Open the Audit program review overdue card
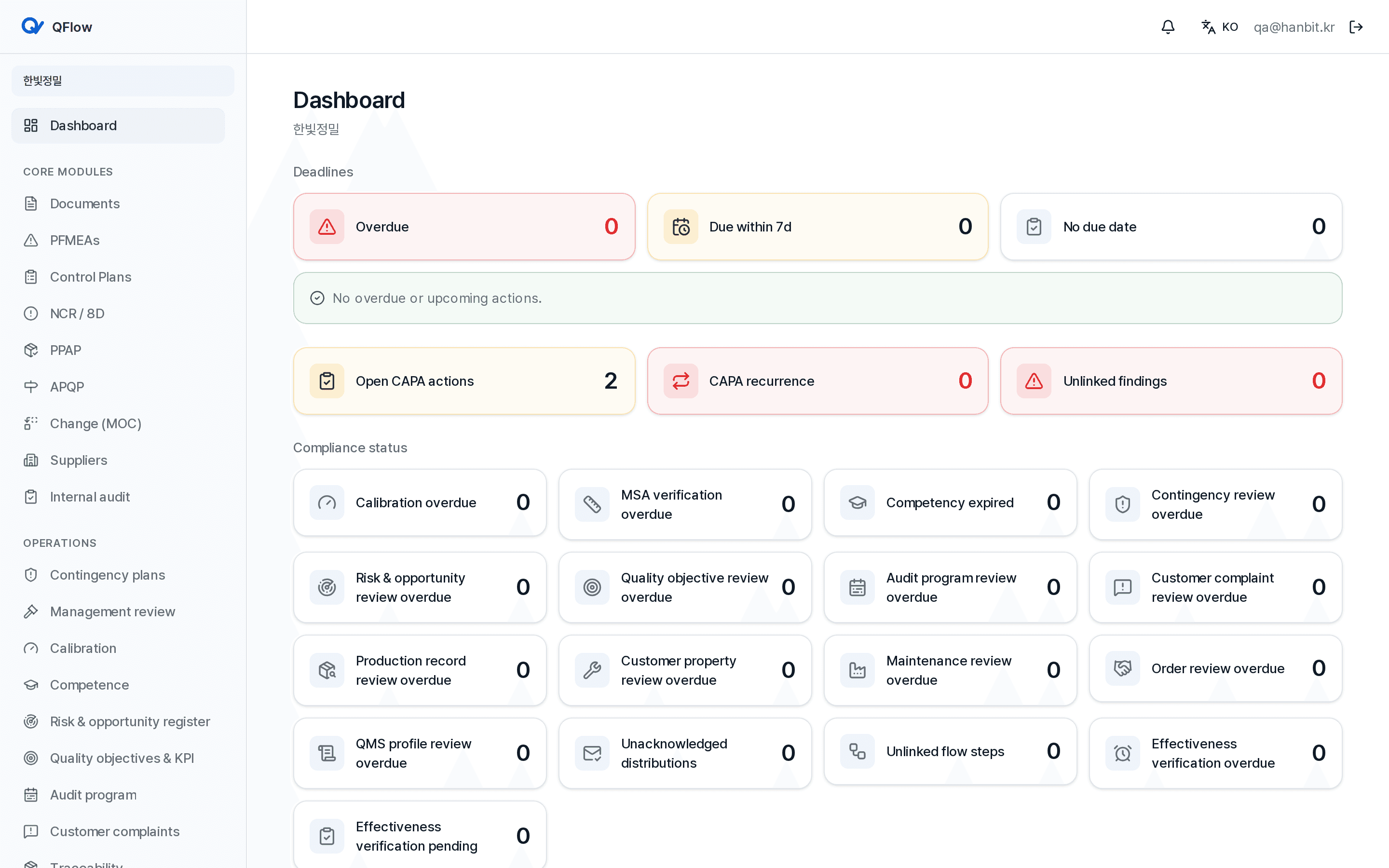Screen dimensions: 1389x868 [x=951, y=588]
